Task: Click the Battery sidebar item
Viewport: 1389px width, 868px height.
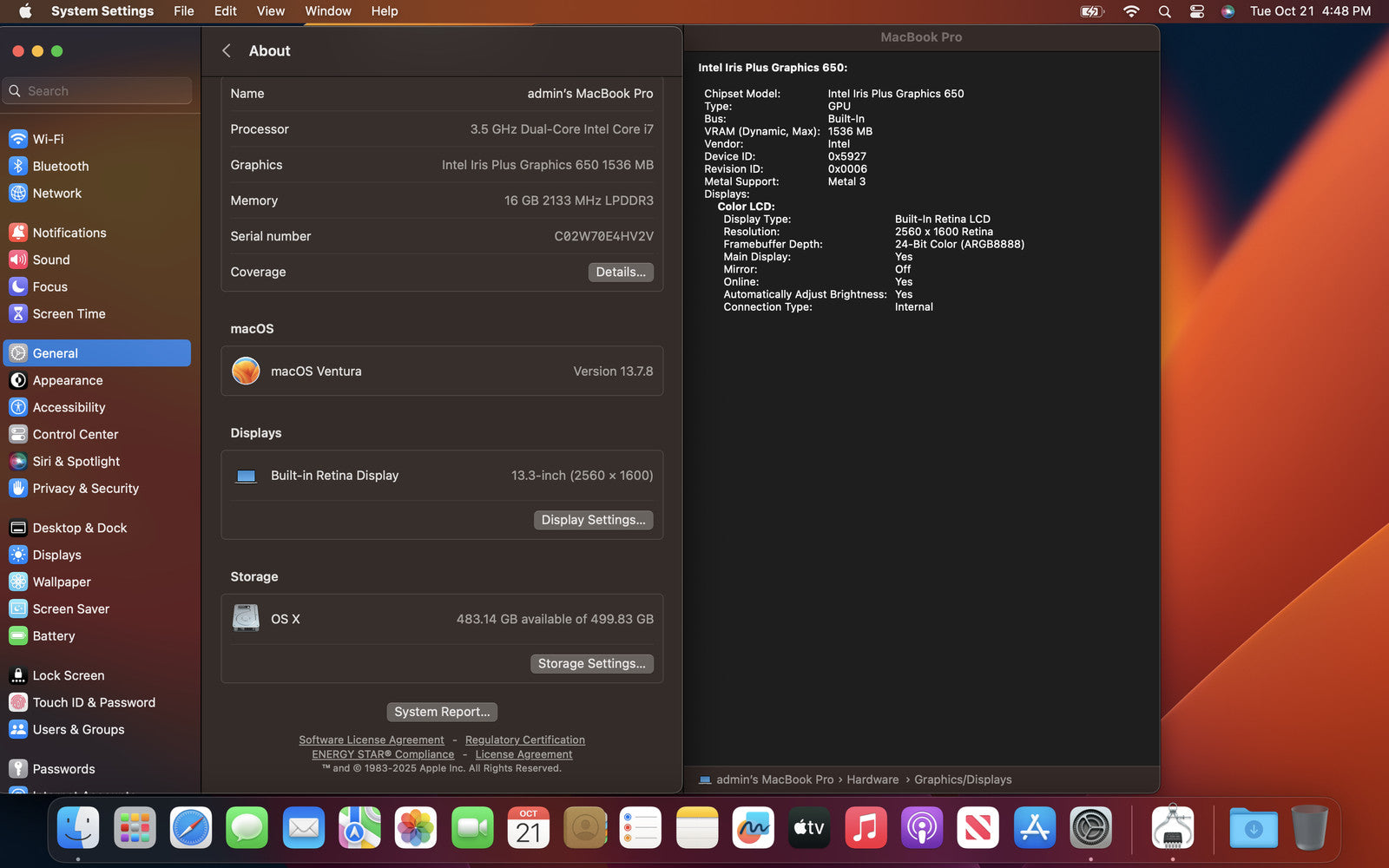Action: tap(53, 636)
